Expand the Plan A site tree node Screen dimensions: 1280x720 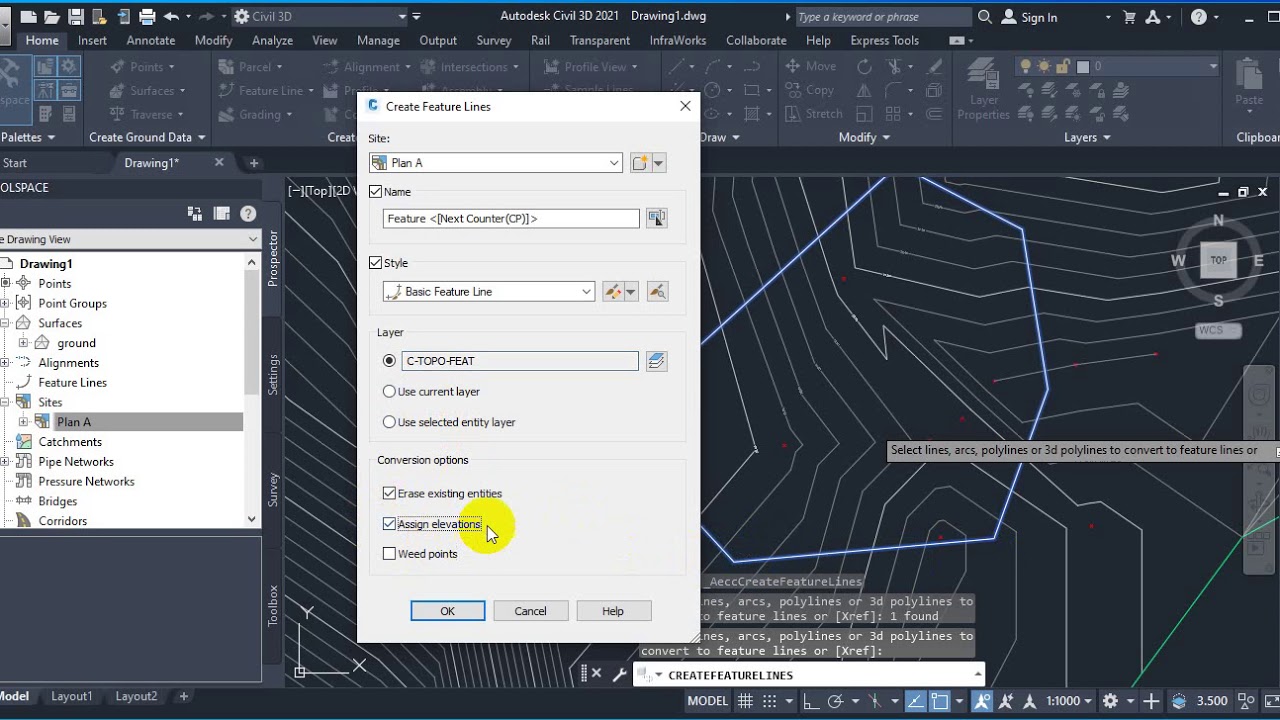point(23,422)
